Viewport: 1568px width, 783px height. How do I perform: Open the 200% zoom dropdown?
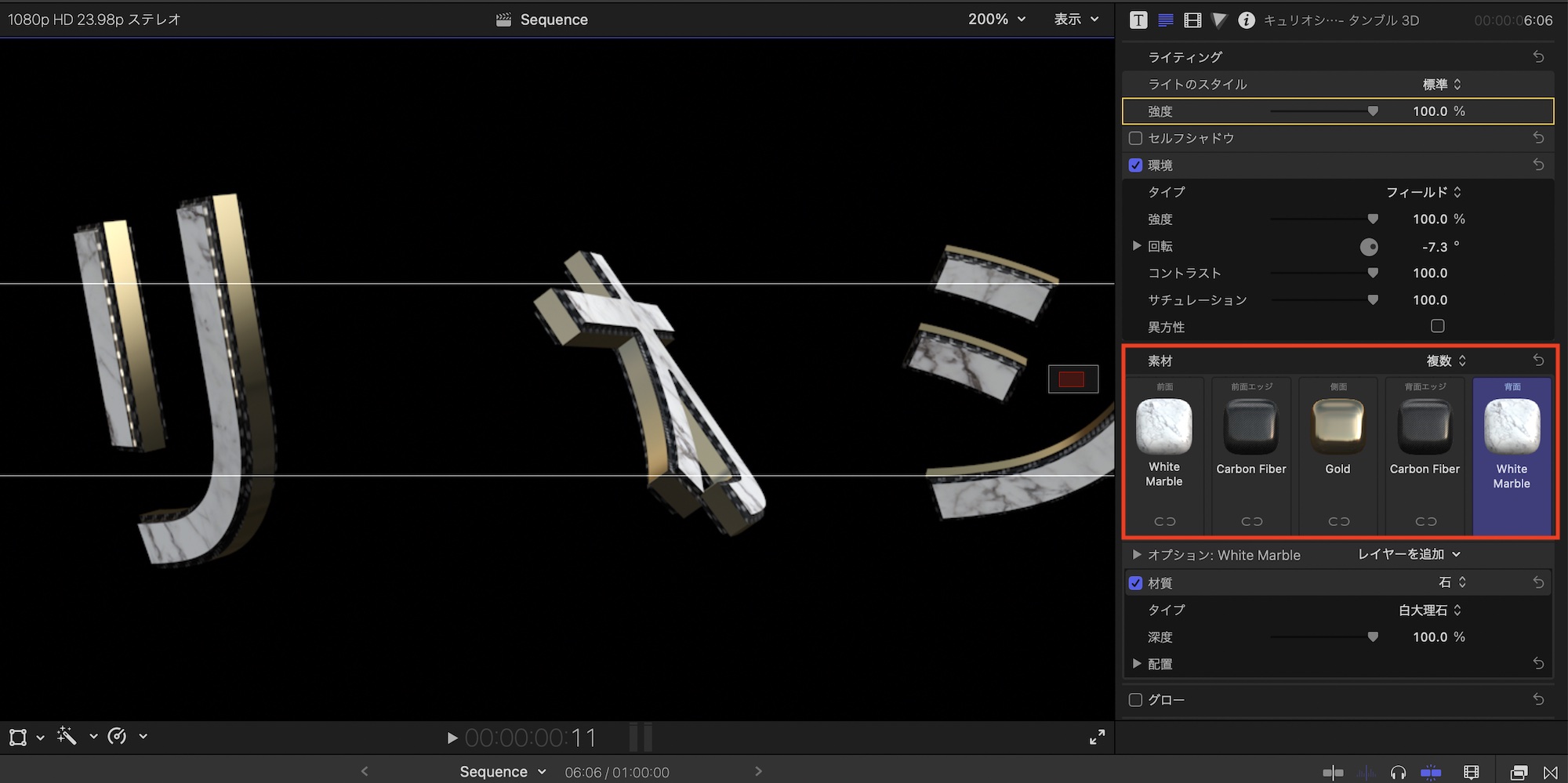(x=996, y=20)
